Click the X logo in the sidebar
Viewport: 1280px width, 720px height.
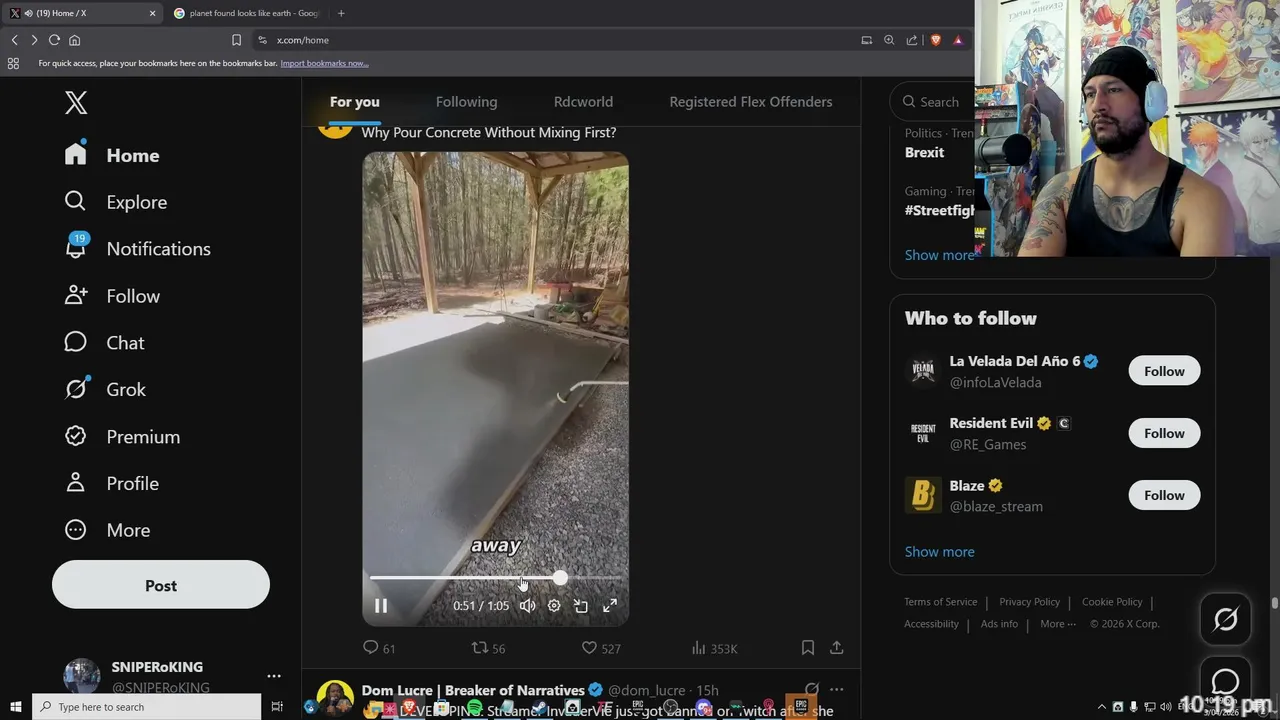[x=76, y=102]
